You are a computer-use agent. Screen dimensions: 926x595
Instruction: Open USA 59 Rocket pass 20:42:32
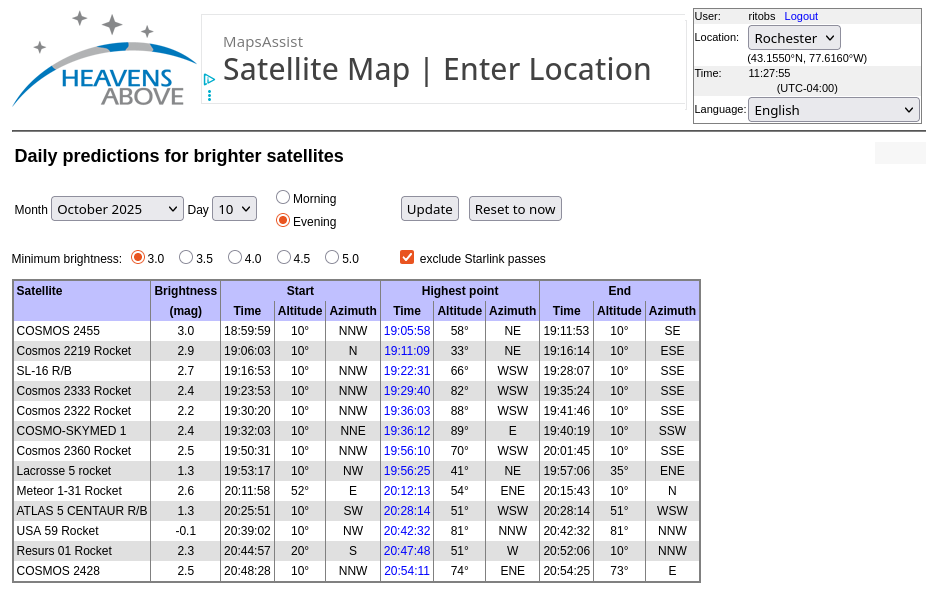[407, 531]
